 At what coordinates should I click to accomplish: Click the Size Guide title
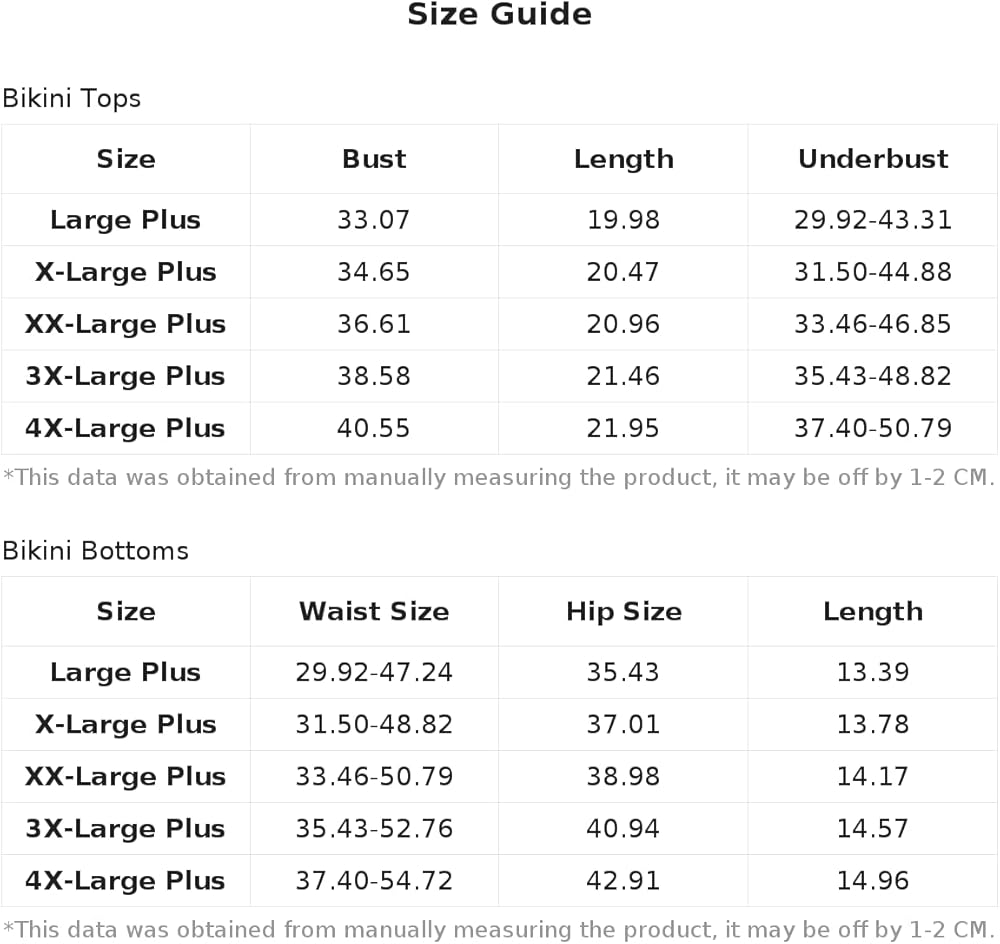point(499,14)
